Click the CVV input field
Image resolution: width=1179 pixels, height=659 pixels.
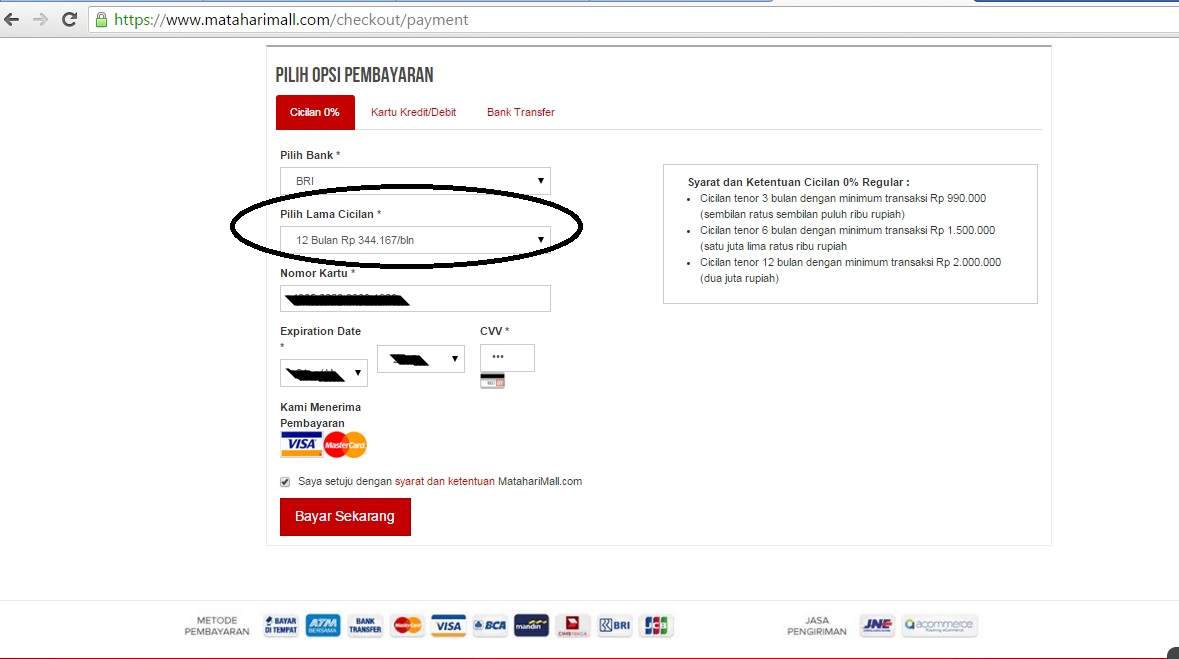point(508,358)
